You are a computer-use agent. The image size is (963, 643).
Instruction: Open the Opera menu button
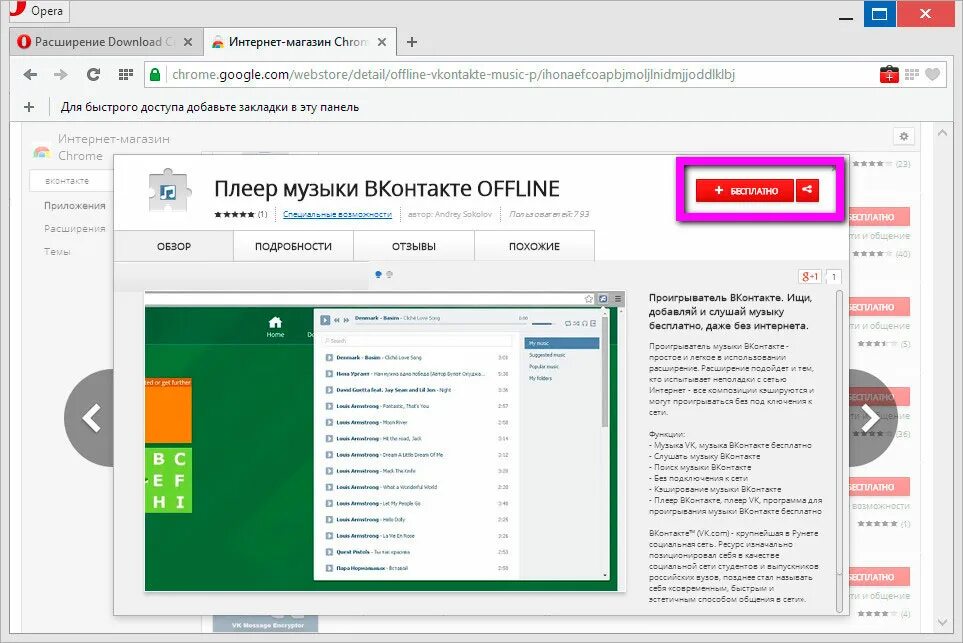[x=39, y=10]
